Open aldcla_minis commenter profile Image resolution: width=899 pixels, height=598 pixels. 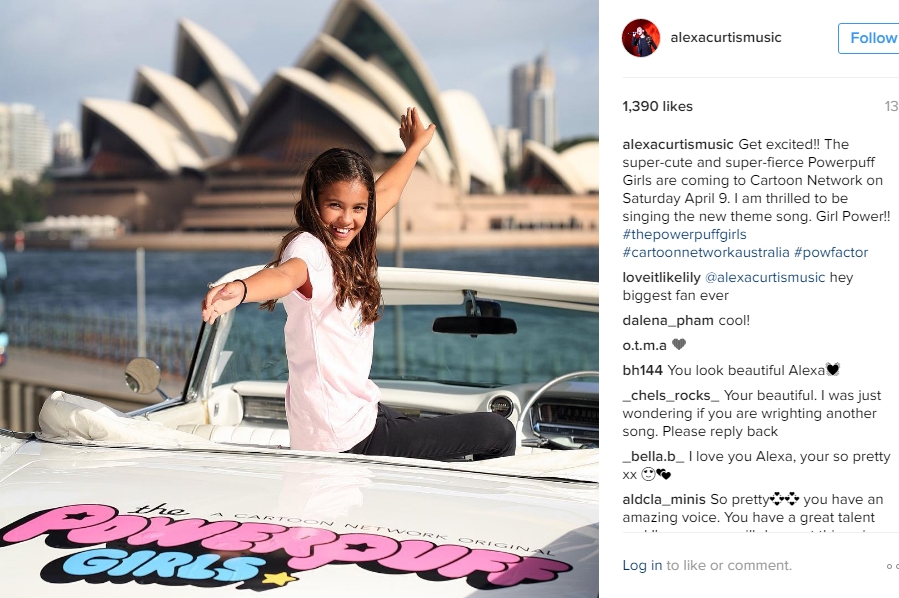coord(664,499)
